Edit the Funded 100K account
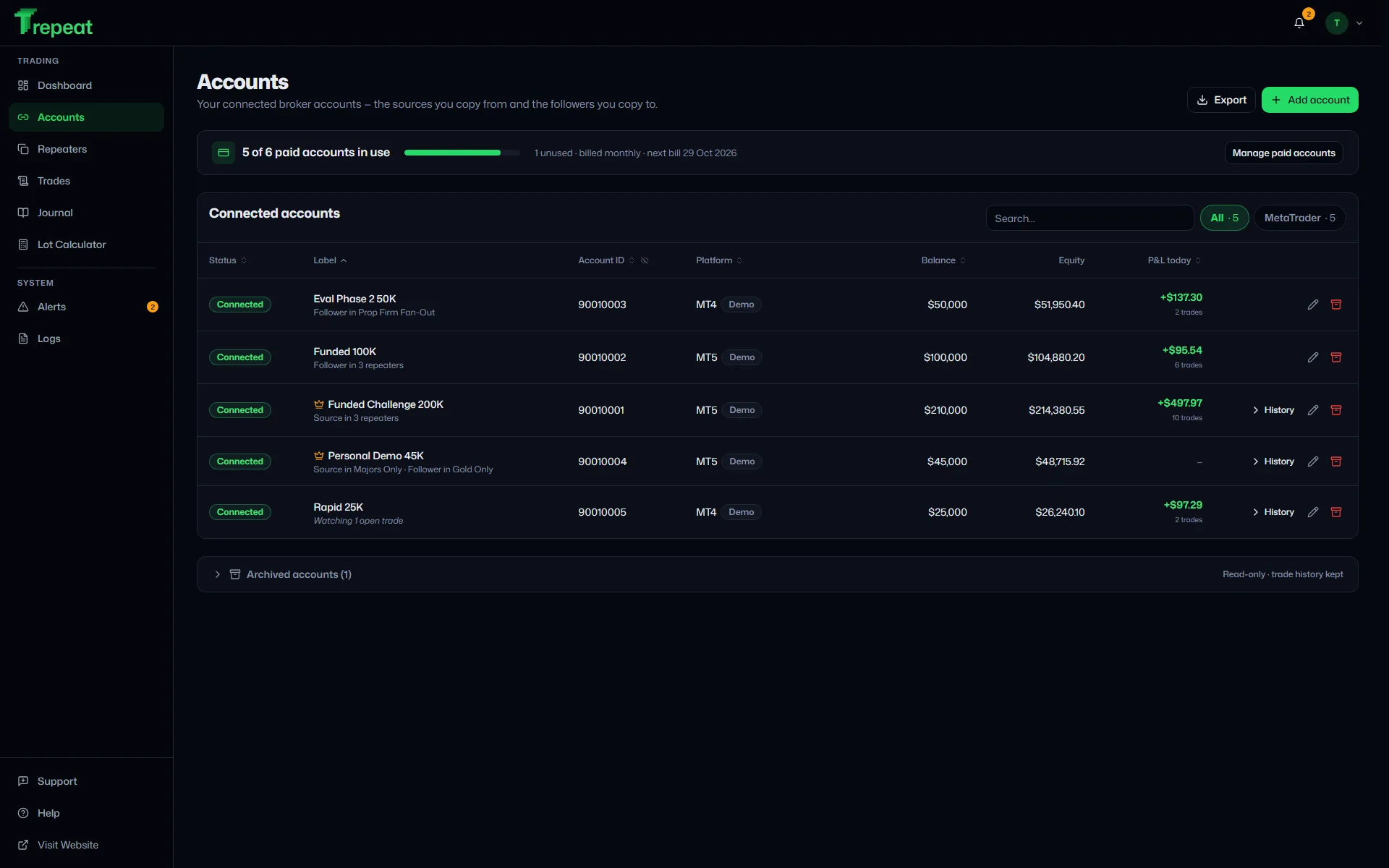The image size is (1389, 868). [1313, 357]
